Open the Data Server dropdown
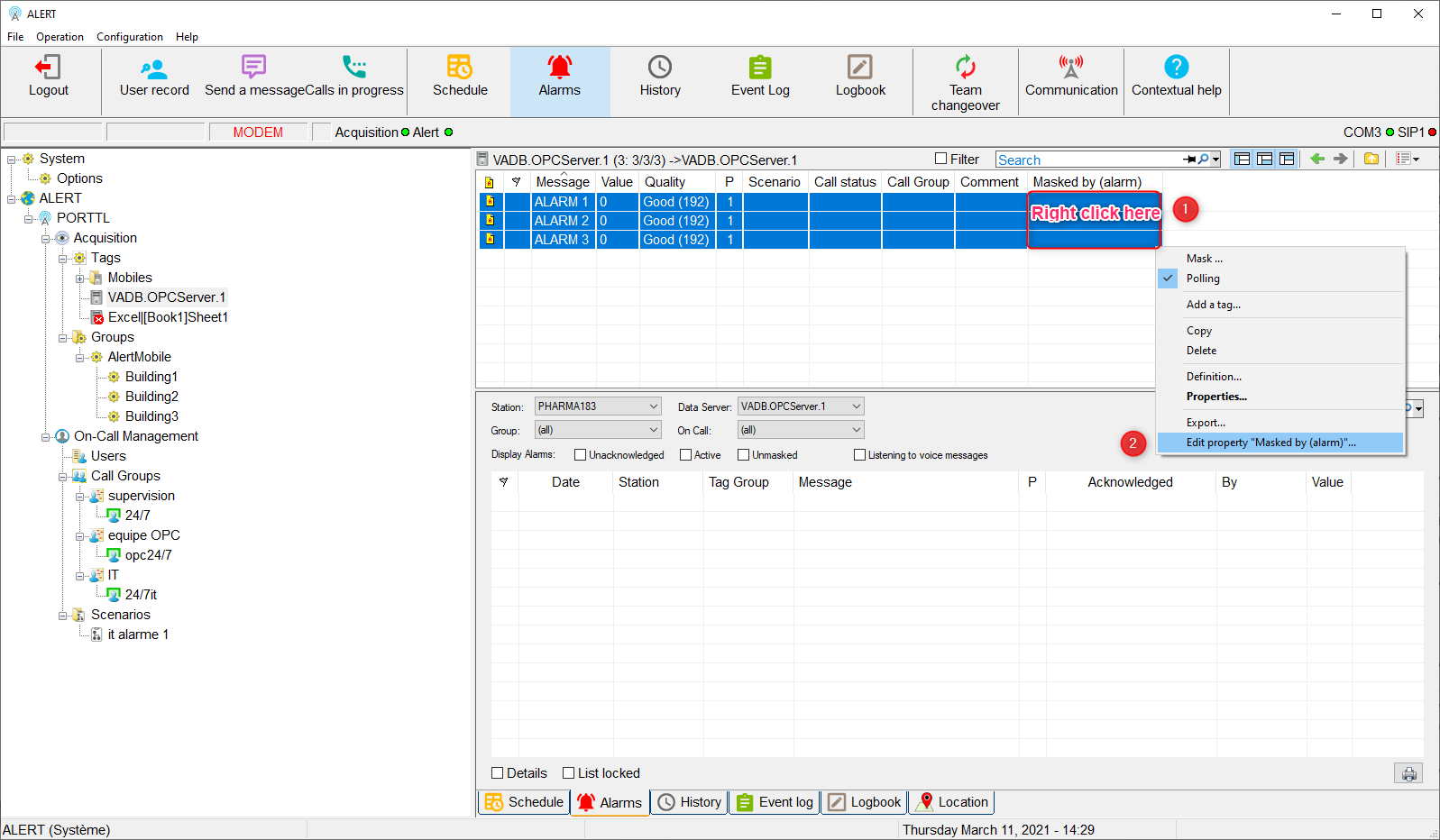1440x840 pixels. [801, 406]
